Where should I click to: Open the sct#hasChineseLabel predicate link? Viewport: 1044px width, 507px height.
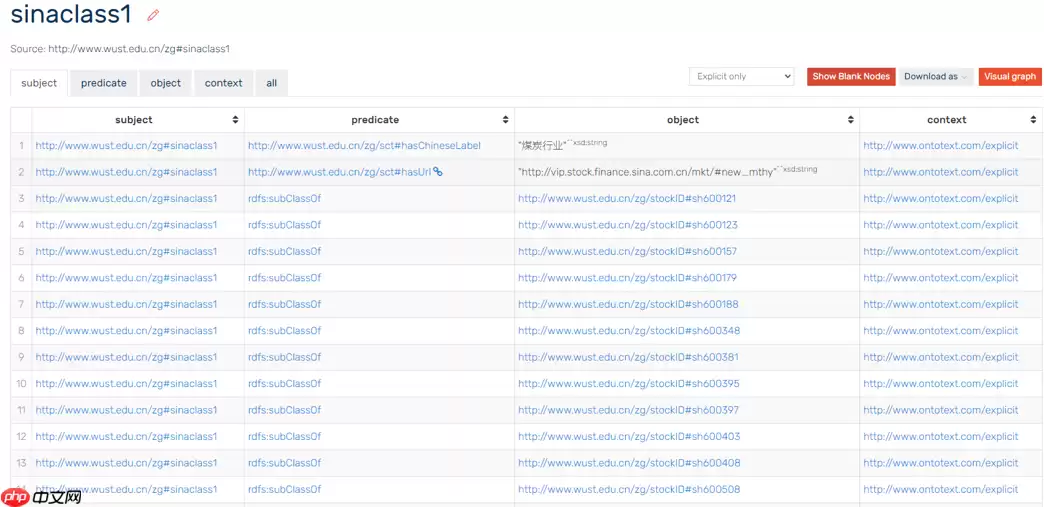(x=364, y=146)
